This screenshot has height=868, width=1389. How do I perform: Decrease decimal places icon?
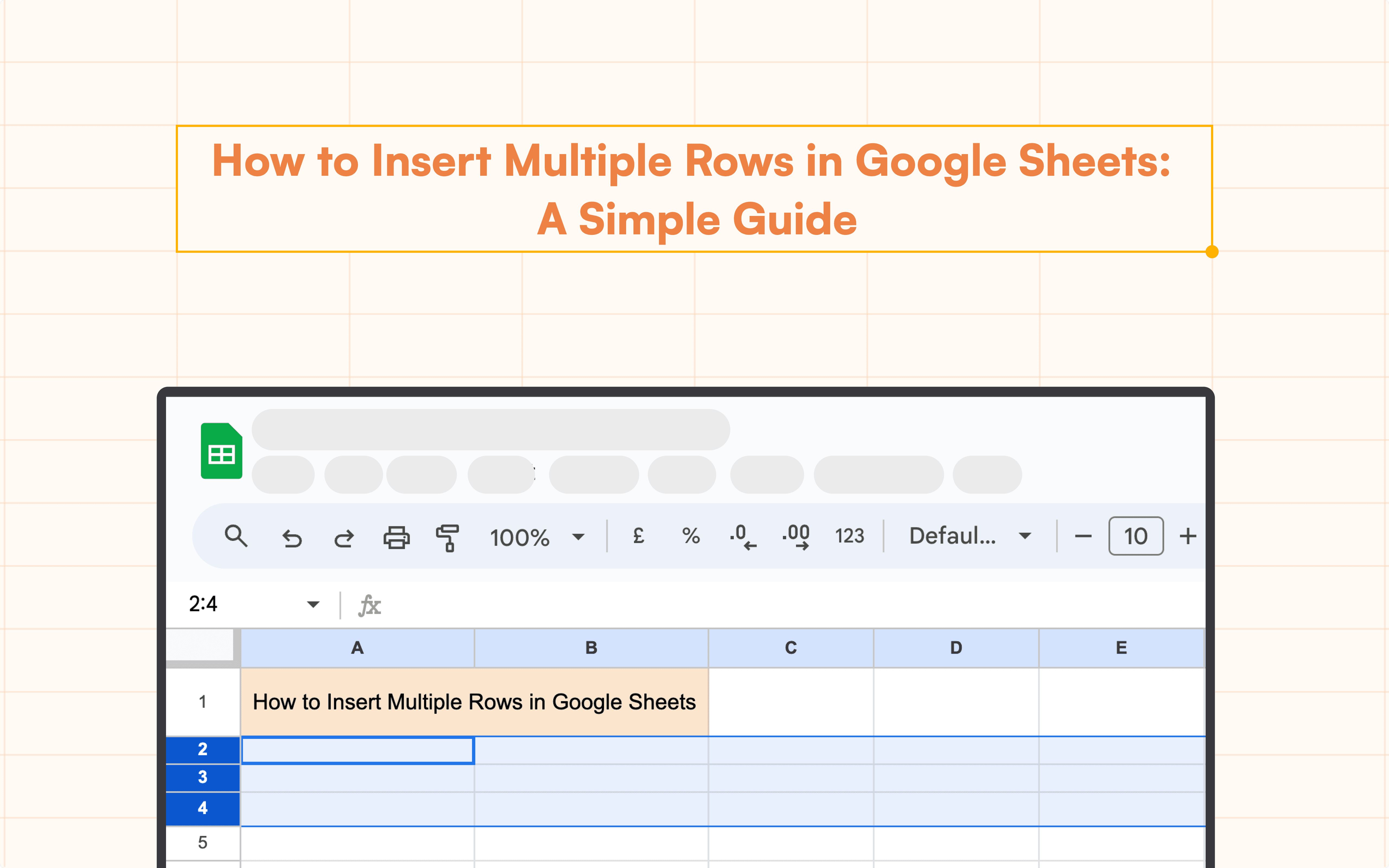pyautogui.click(x=743, y=537)
